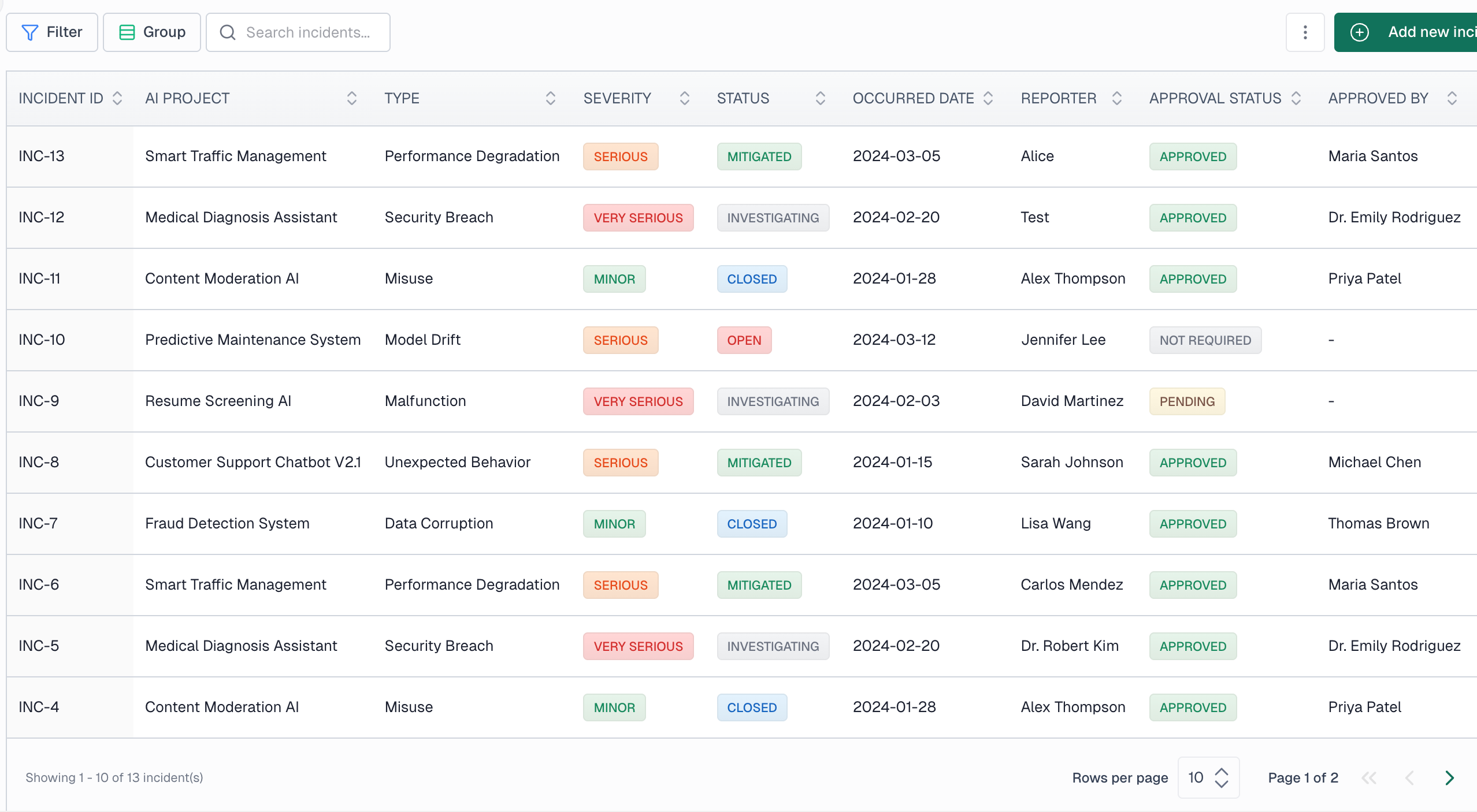Image resolution: width=1477 pixels, height=812 pixels.
Task: Click the funnel icon on the Filter button
Action: coord(31,32)
